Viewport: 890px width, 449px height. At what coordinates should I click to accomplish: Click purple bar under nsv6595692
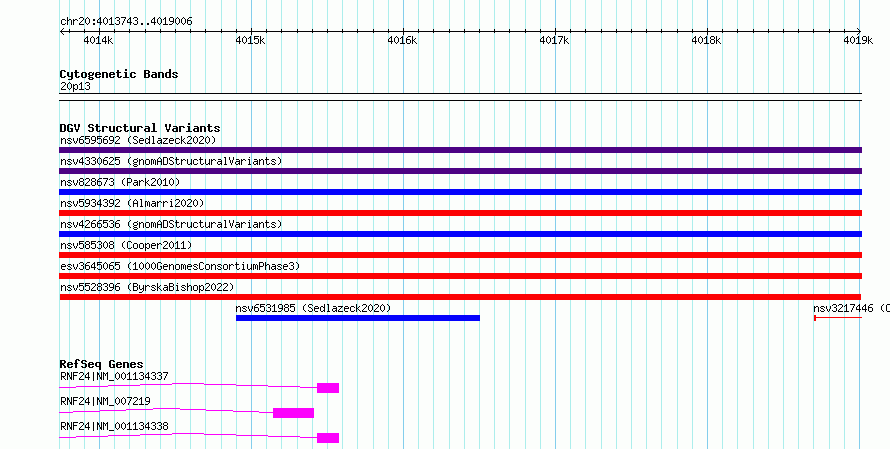click(460, 150)
